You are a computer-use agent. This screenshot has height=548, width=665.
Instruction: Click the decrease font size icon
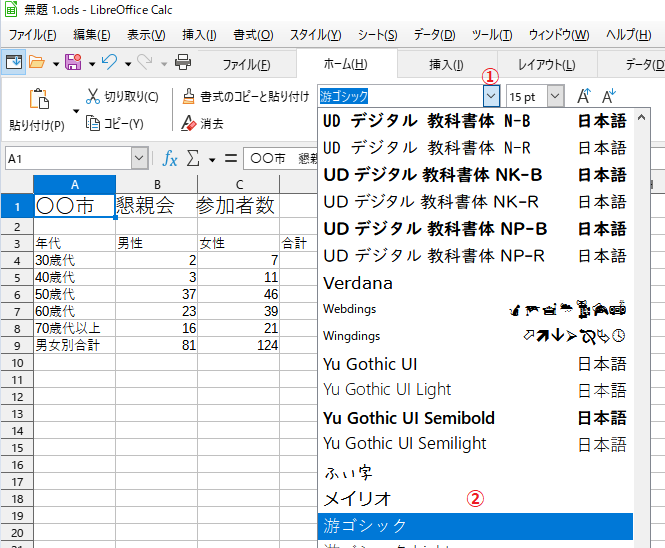point(609,96)
